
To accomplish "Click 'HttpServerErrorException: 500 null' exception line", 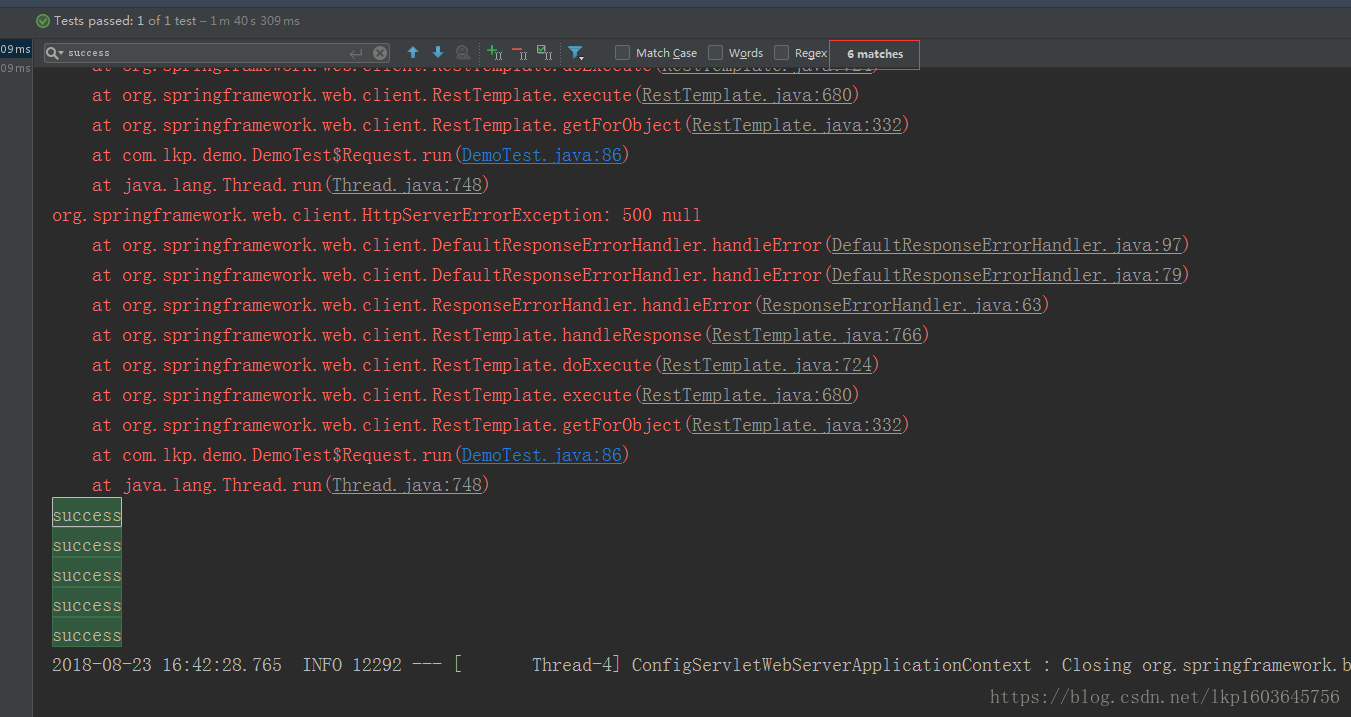I will click(376, 215).
